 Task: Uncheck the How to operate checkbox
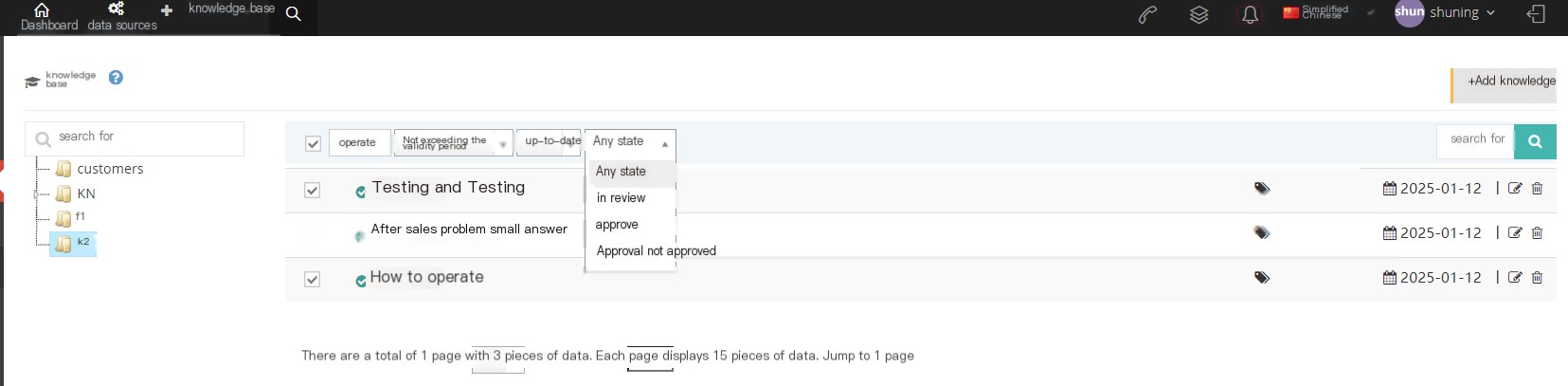coord(312,279)
